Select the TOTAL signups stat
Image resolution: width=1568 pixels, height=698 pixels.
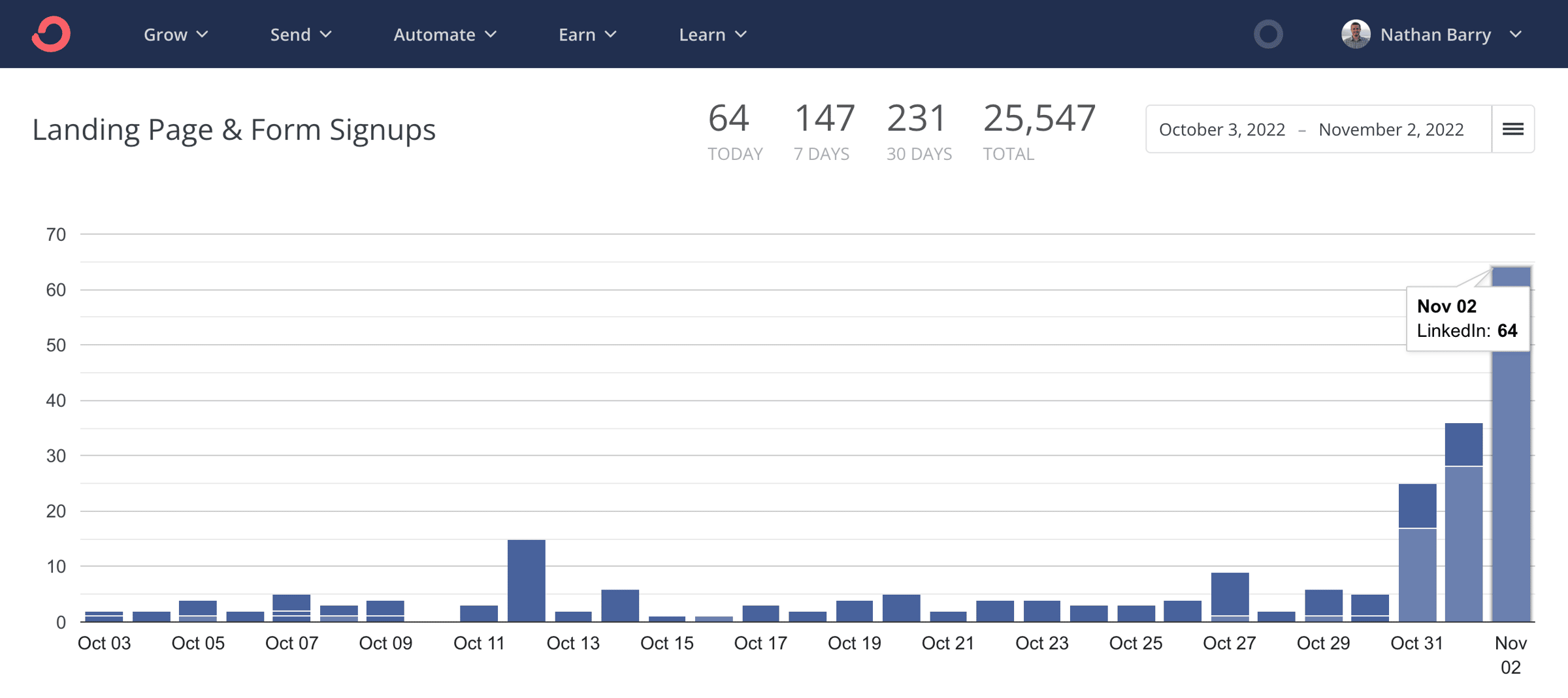[1038, 131]
